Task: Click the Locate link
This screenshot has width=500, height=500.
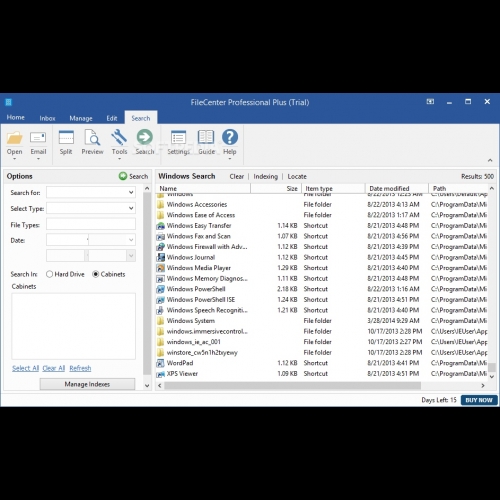Action: pyautogui.click(x=297, y=176)
